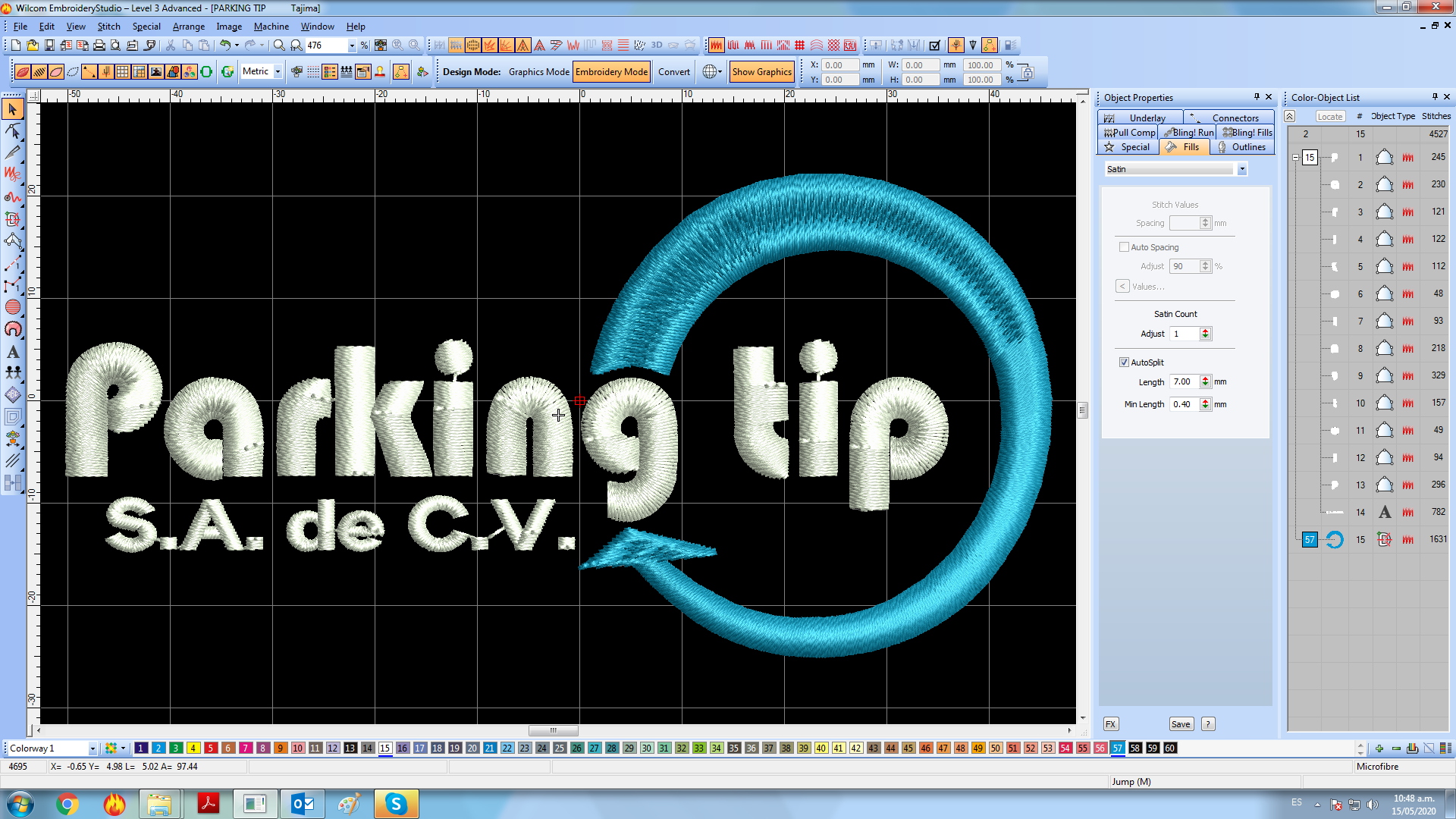Select the Lettering tool in left toolbox
The image size is (1456, 819).
(13, 352)
